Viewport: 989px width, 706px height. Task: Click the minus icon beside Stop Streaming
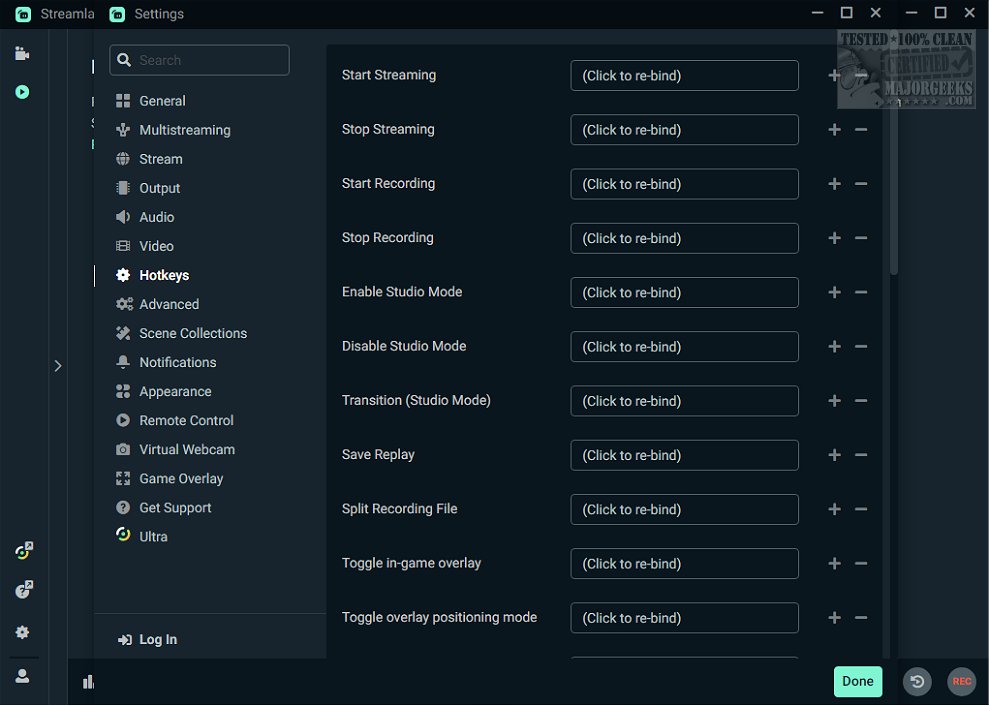point(861,130)
